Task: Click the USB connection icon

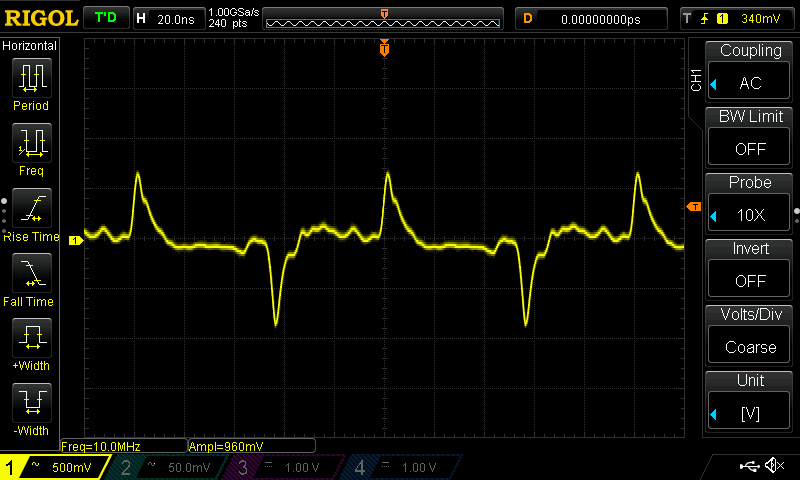Action: click(x=749, y=465)
